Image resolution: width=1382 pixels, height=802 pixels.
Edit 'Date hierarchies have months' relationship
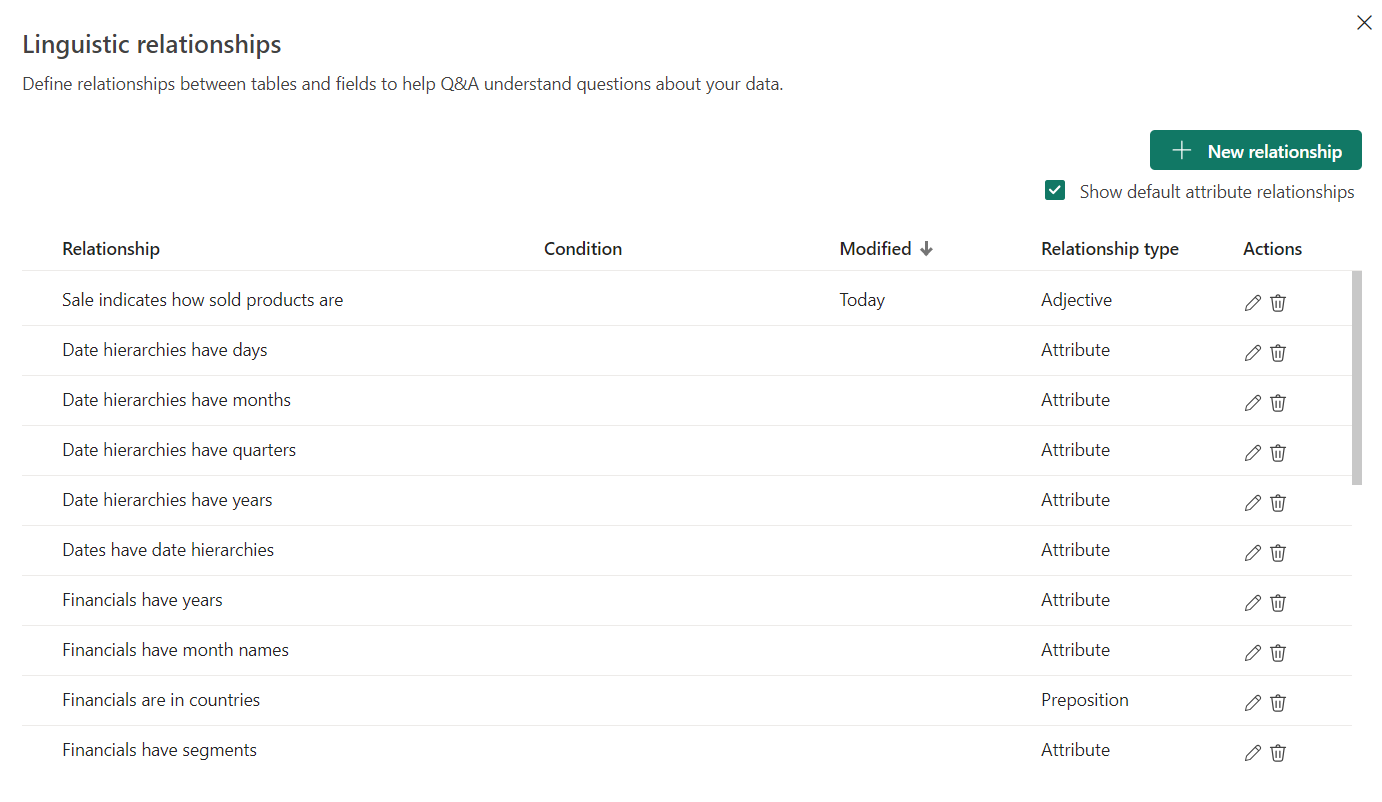(1252, 403)
